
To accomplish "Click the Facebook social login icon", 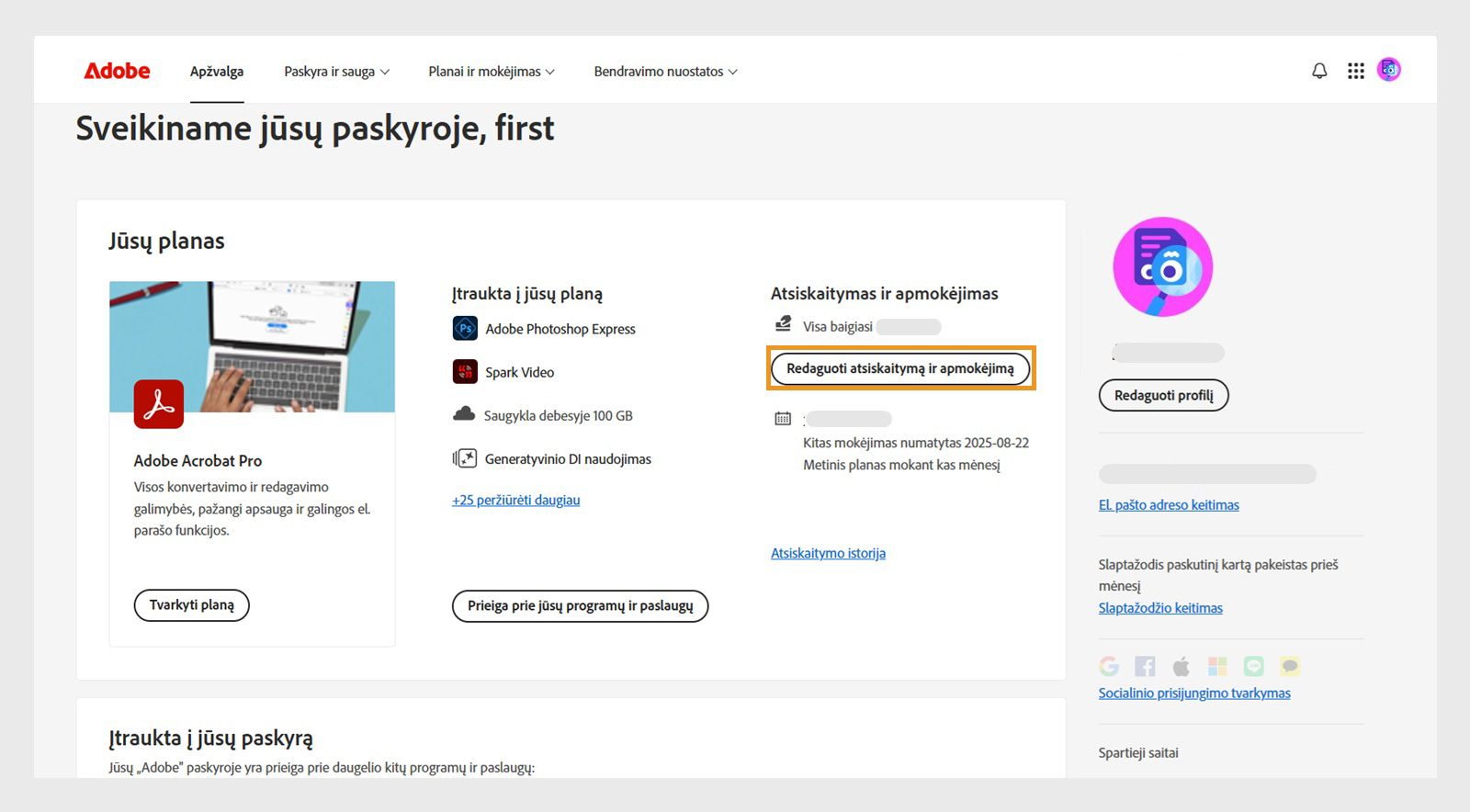I will (1145, 666).
